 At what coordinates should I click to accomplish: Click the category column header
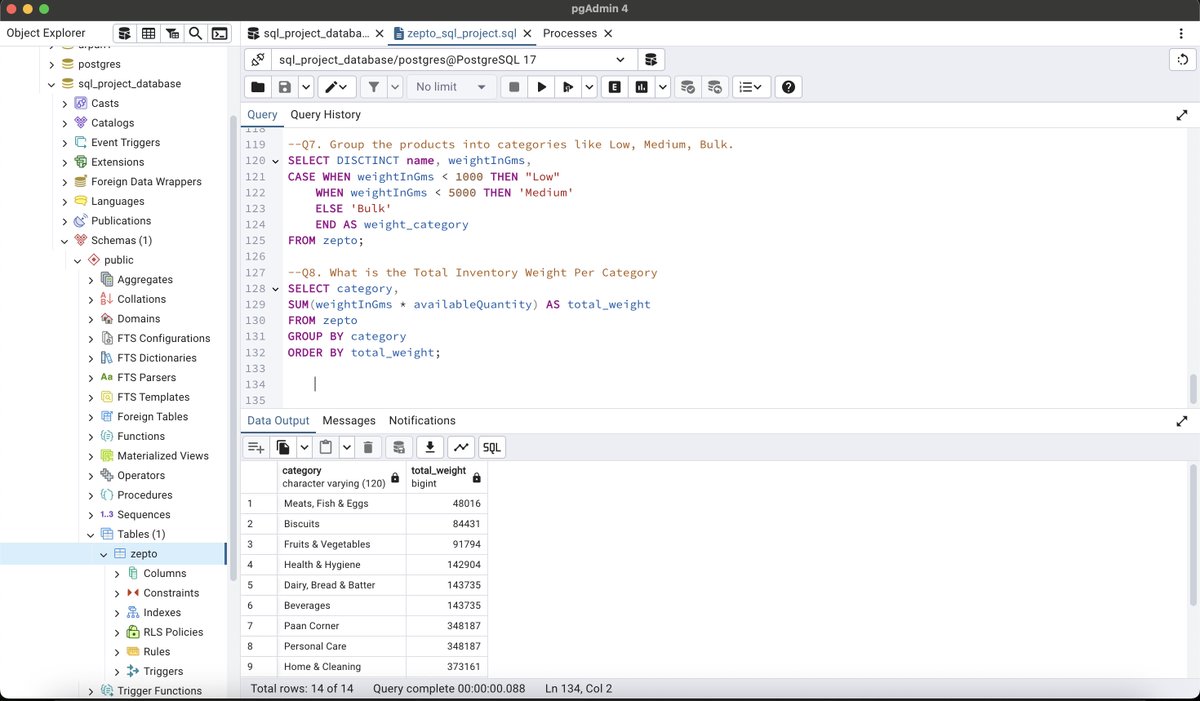click(342, 477)
